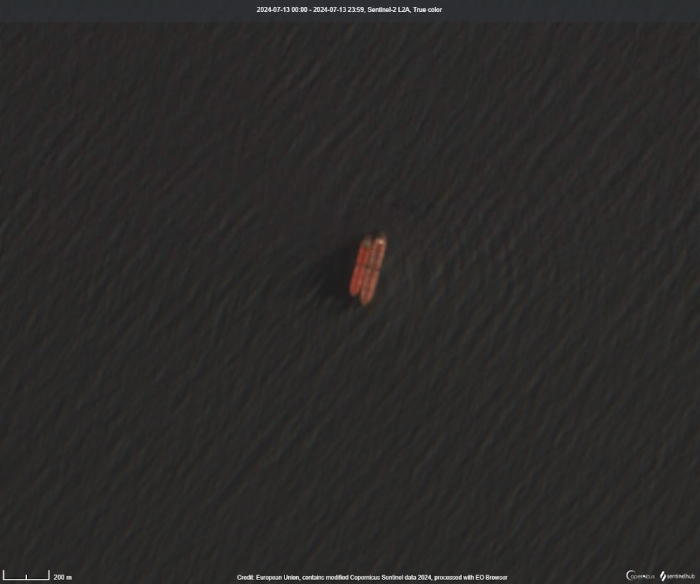Click the start date 2024-07-13 00:00

pyautogui.click(x=282, y=10)
